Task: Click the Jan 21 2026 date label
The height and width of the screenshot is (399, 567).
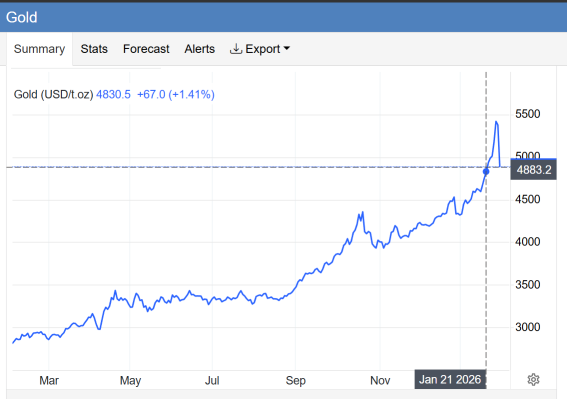Action: click(450, 379)
